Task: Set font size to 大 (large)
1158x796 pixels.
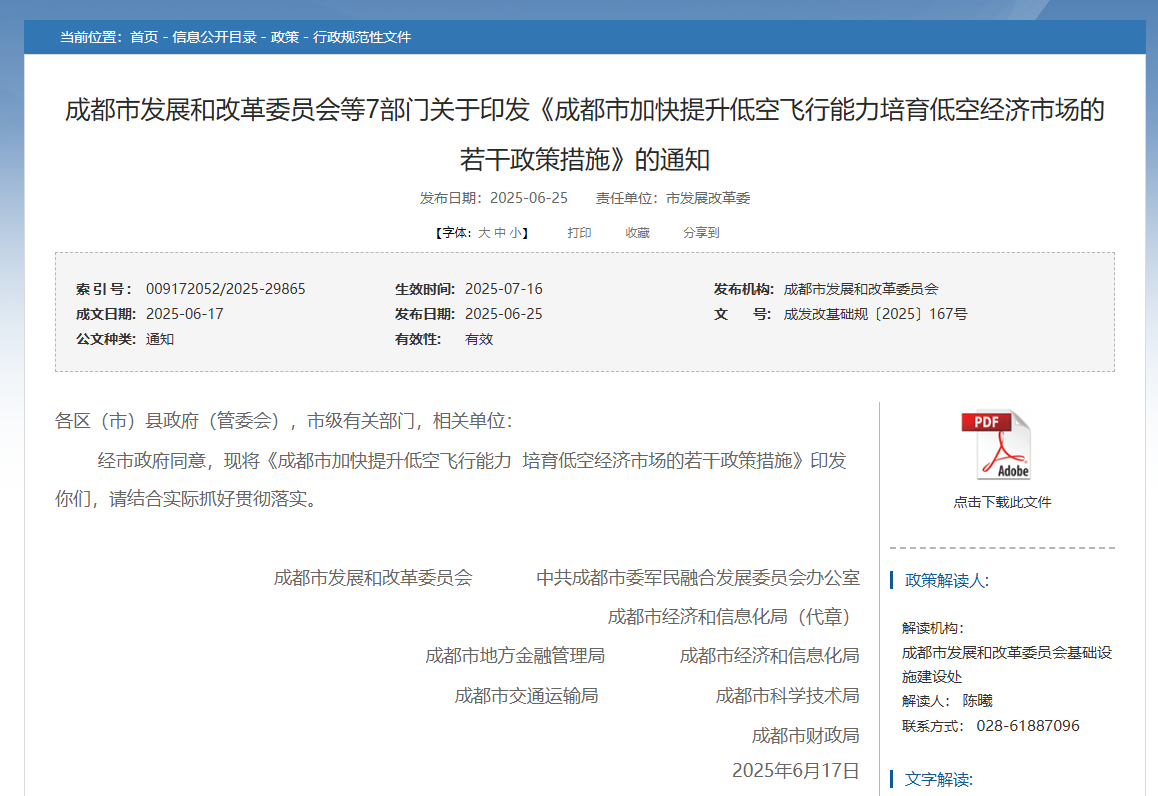Action: (x=484, y=233)
